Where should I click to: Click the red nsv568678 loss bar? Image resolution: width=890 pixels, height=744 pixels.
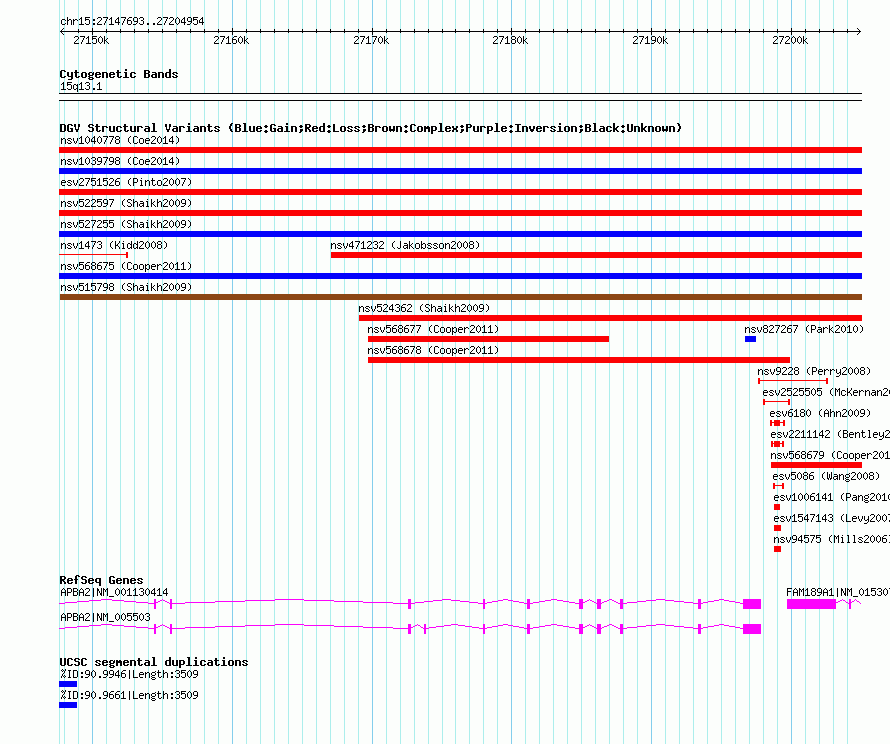pyautogui.click(x=579, y=360)
